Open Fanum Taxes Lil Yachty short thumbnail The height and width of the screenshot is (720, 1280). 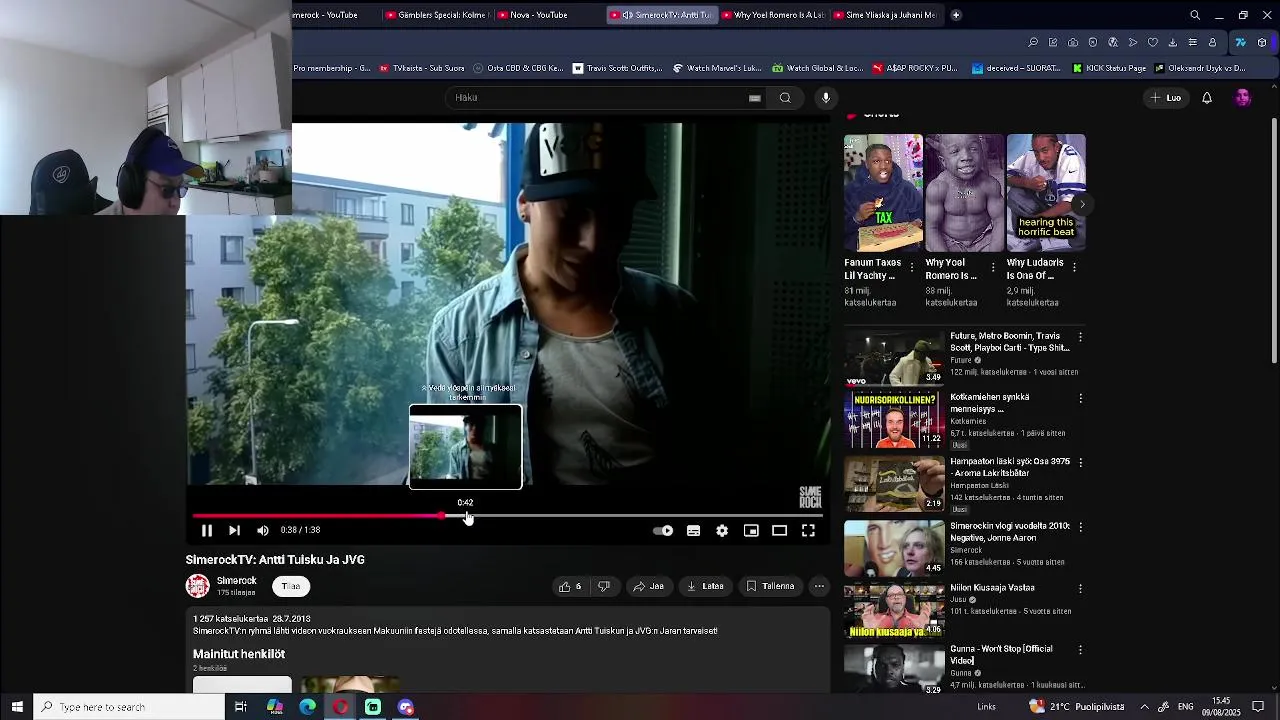coord(883,193)
